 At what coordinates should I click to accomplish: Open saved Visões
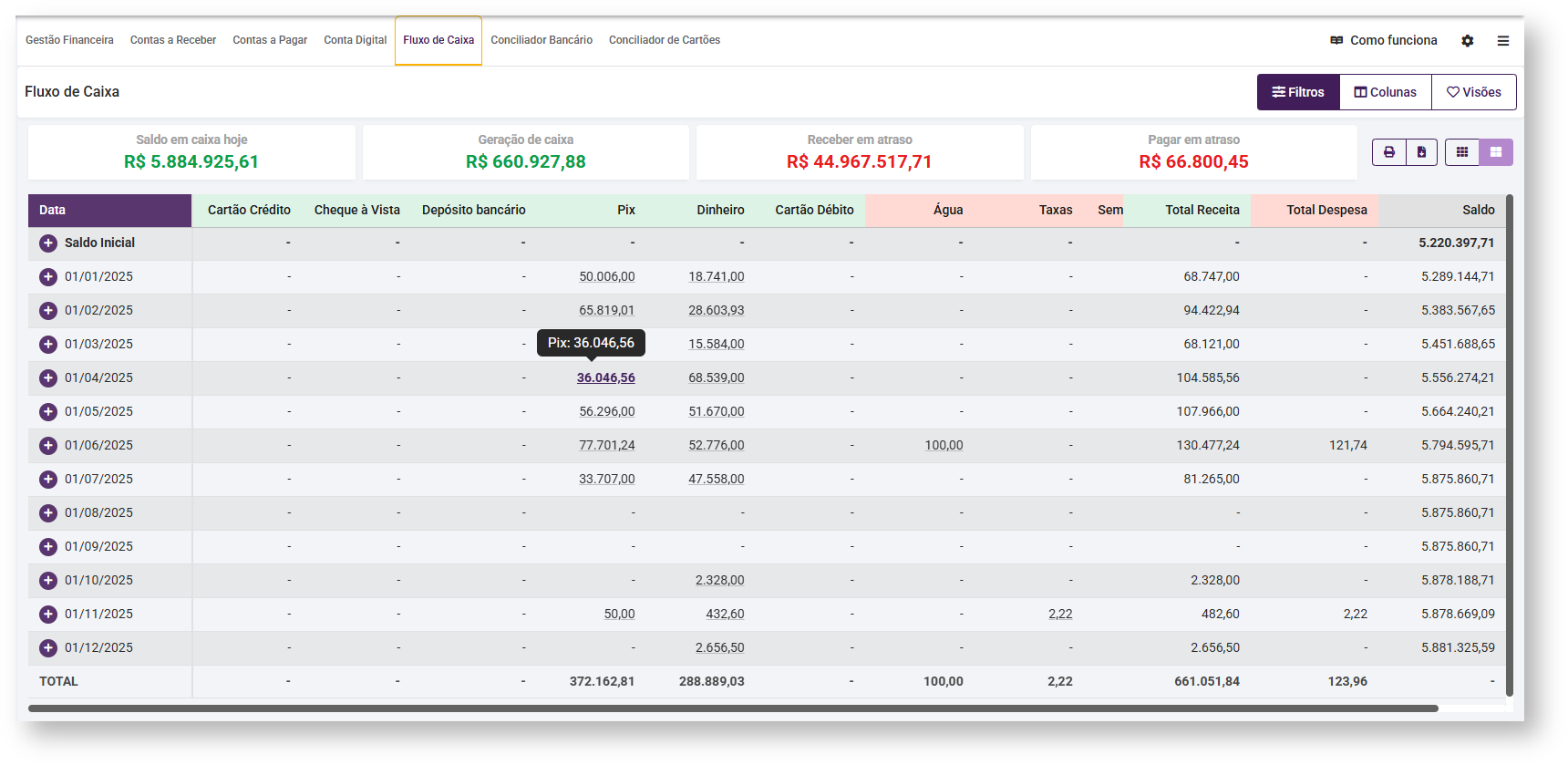1474,92
